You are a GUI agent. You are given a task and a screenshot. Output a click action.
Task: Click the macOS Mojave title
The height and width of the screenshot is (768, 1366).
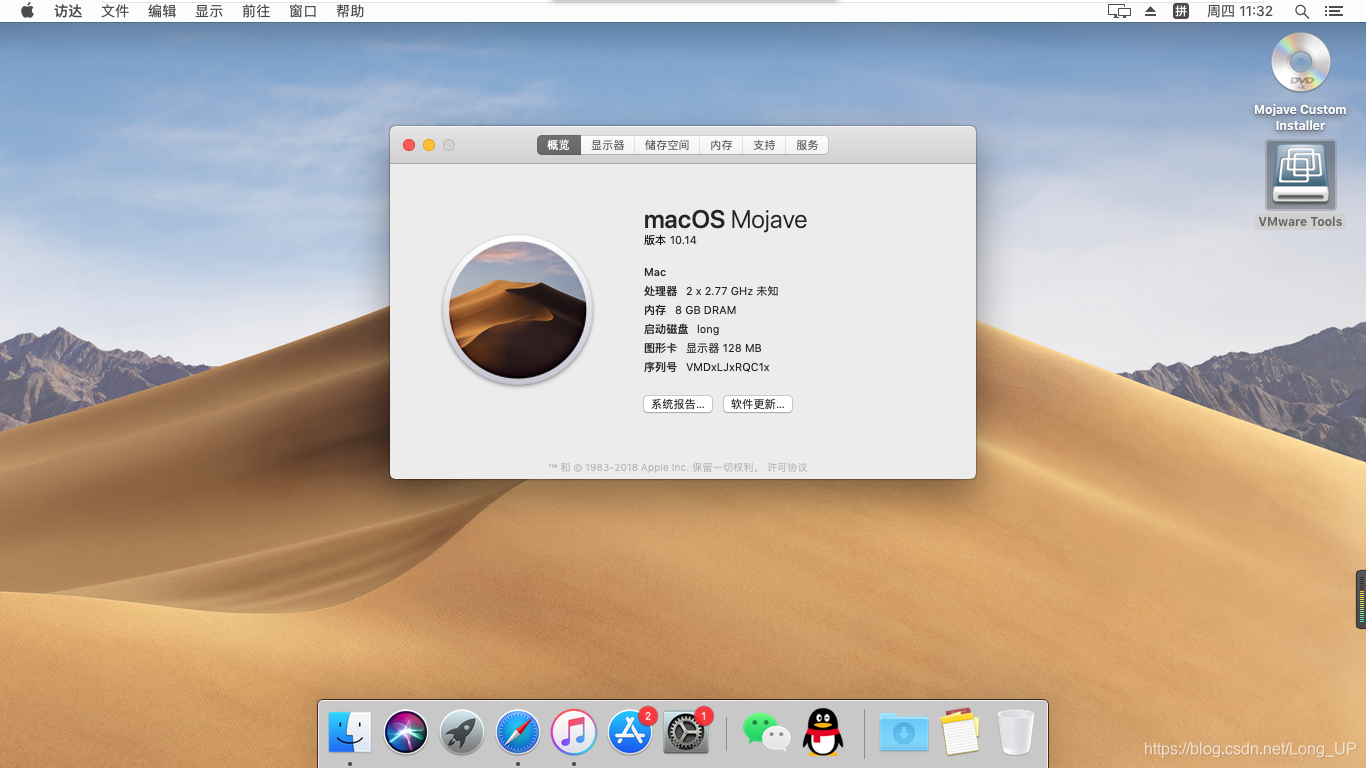[x=725, y=220]
